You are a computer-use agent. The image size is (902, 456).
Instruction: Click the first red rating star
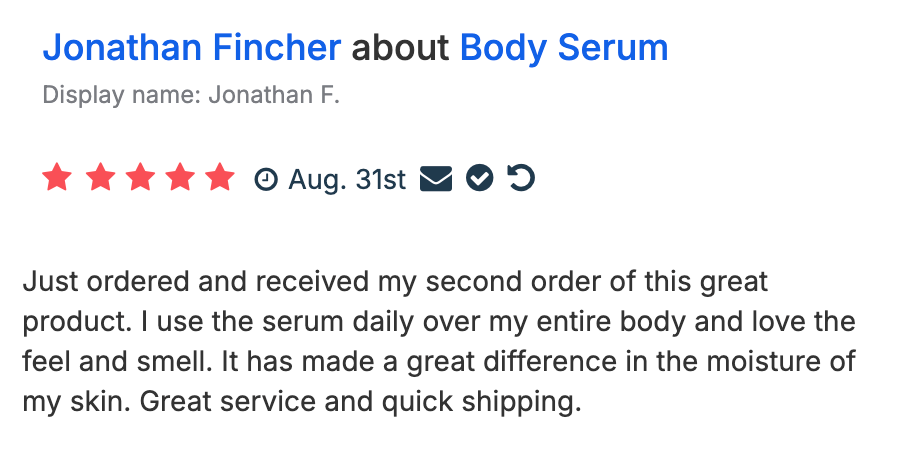click(58, 179)
